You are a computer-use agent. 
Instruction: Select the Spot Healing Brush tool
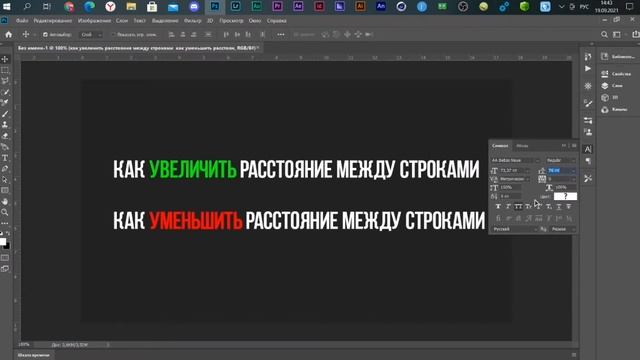click(5, 103)
